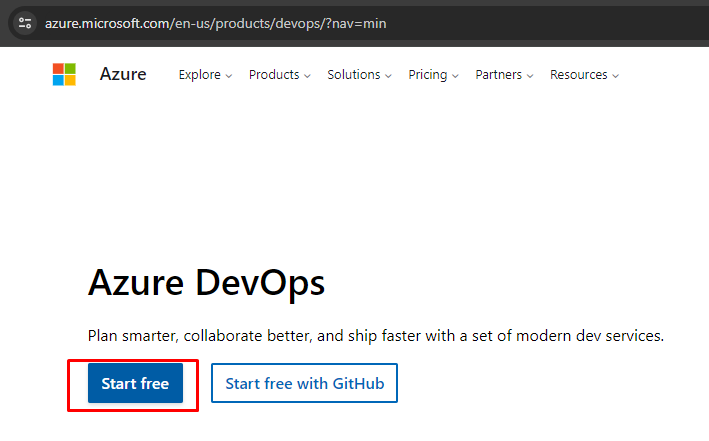Click the chevron arrow beside Partners

point(530,76)
